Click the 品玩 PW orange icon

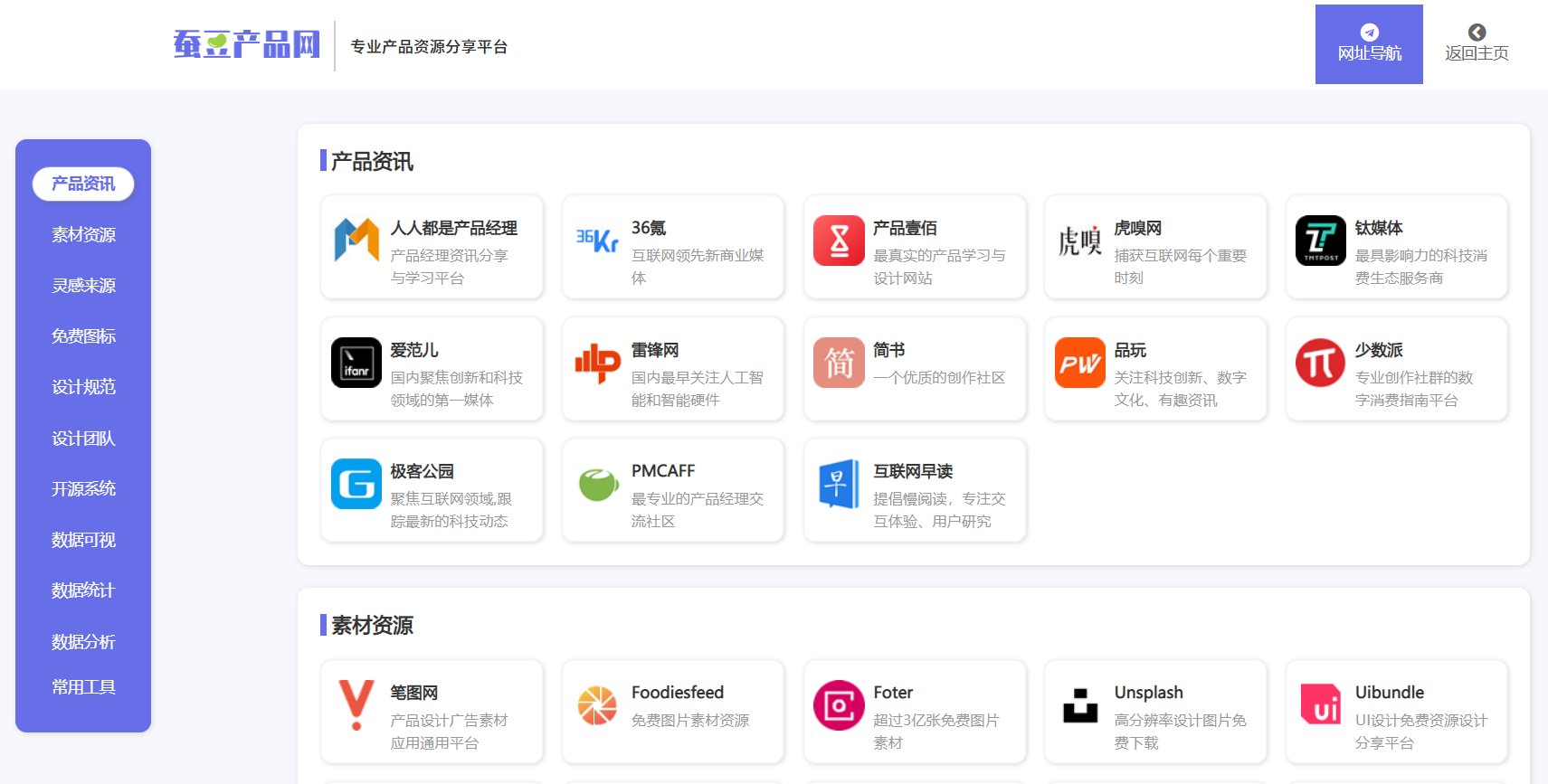pos(1080,363)
